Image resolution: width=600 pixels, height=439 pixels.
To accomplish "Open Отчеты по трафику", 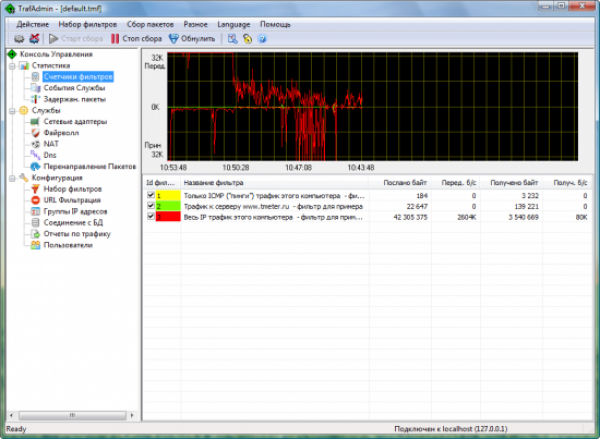I will coord(76,233).
